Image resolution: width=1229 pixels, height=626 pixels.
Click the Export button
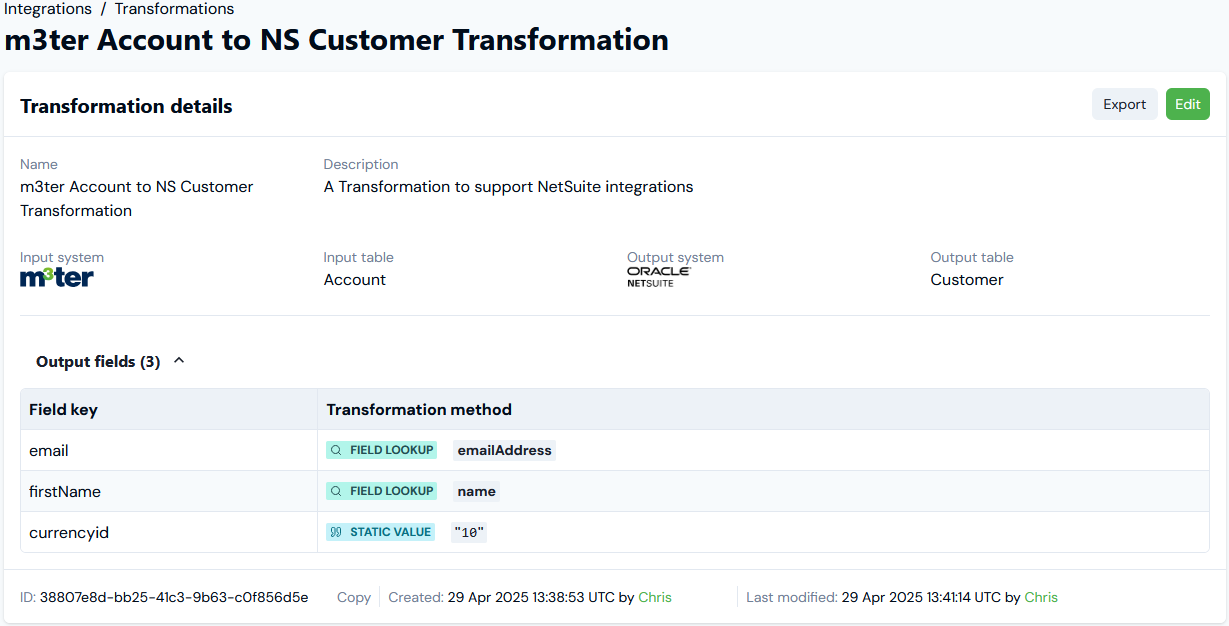click(x=1124, y=104)
